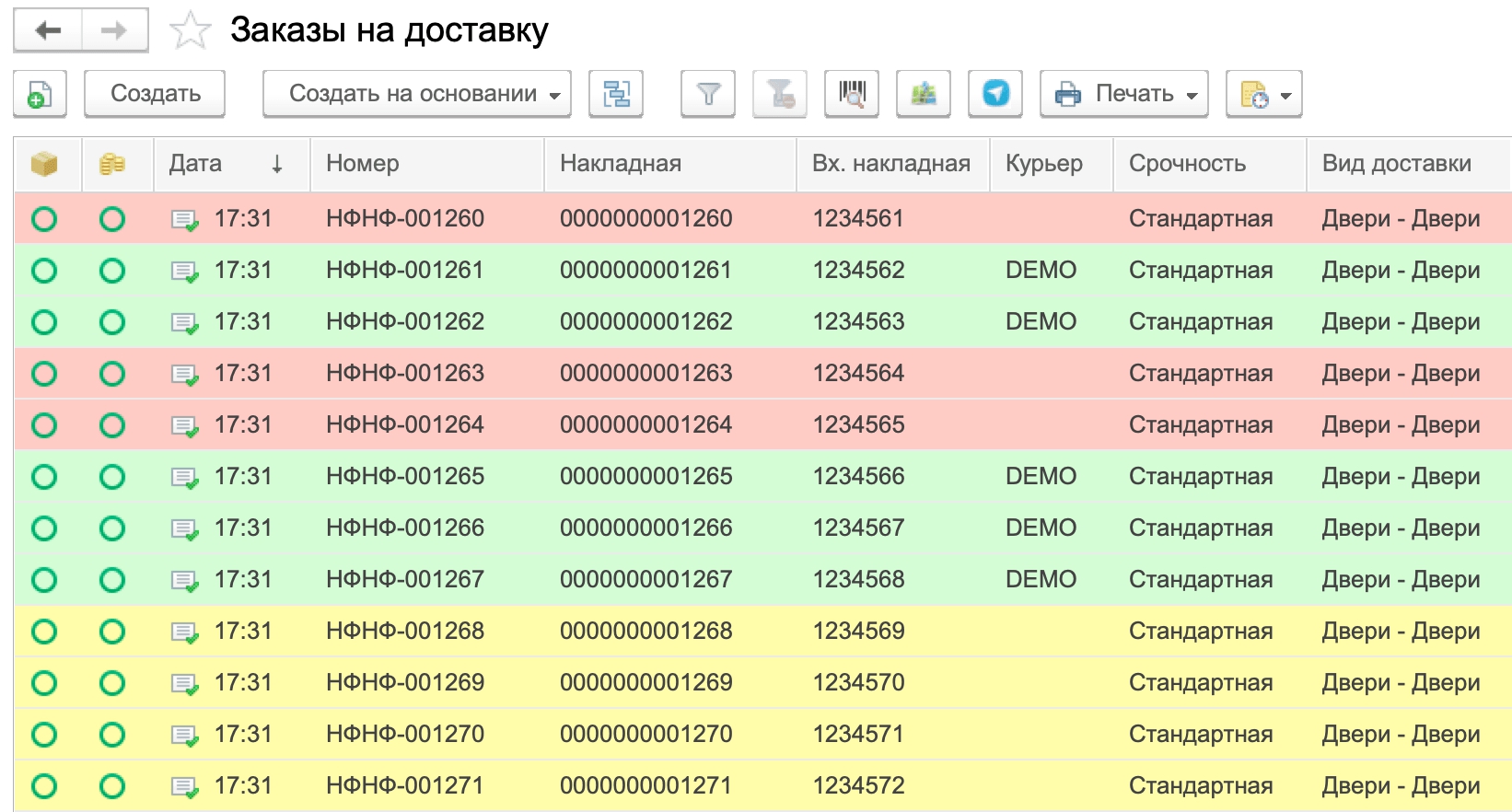Image resolution: width=1512 pixels, height=812 pixels.
Task: Click Стандартная in row НФНФ-001269
Action: (x=1201, y=683)
